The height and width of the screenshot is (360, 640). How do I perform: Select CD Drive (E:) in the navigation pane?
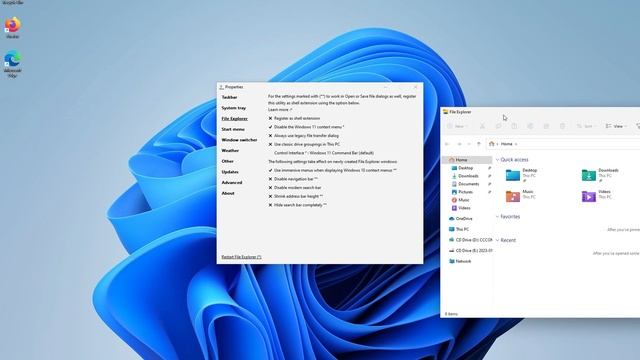click(470, 251)
